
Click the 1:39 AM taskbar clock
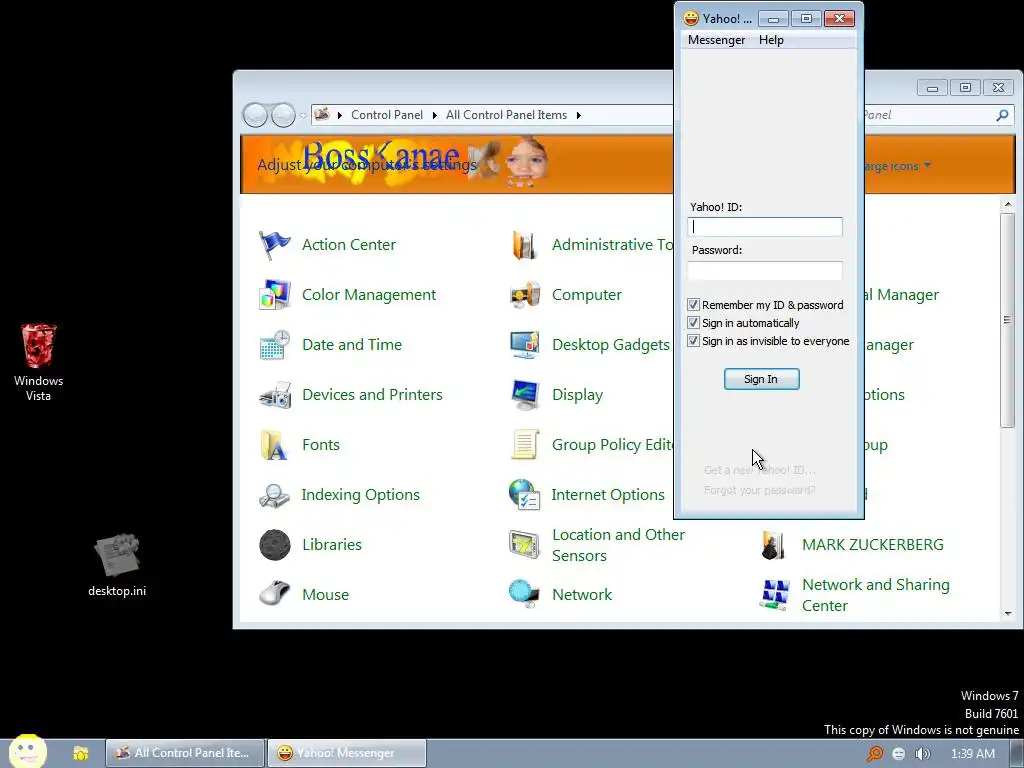coord(973,754)
